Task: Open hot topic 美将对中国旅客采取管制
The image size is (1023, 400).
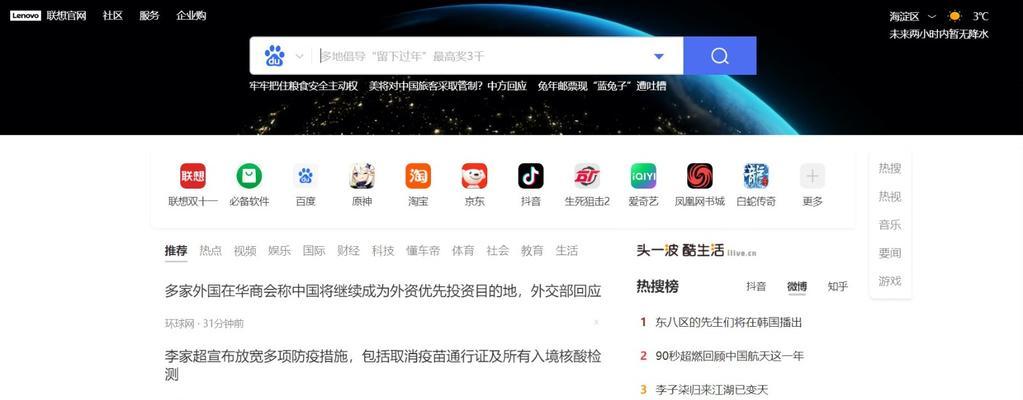Action: click(x=448, y=86)
